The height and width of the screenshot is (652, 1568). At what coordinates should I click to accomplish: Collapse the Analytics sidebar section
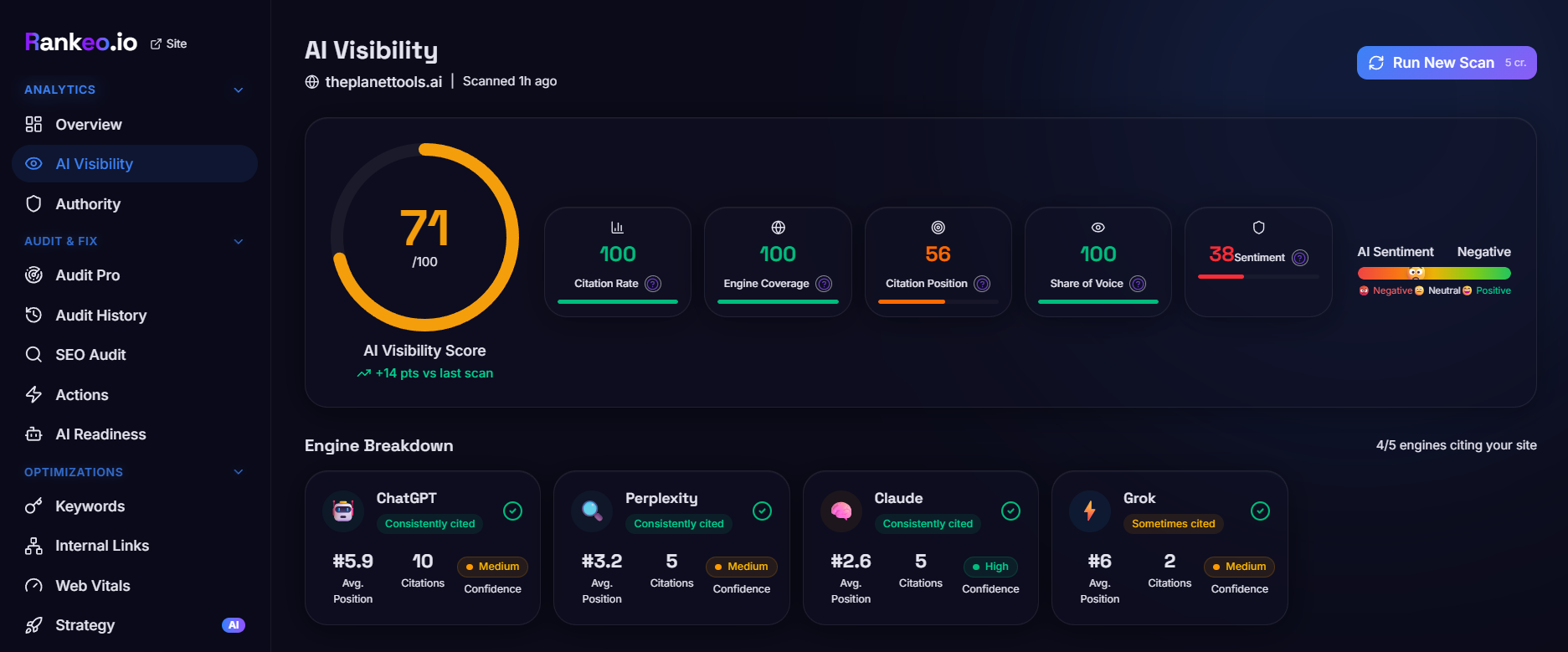(x=239, y=90)
